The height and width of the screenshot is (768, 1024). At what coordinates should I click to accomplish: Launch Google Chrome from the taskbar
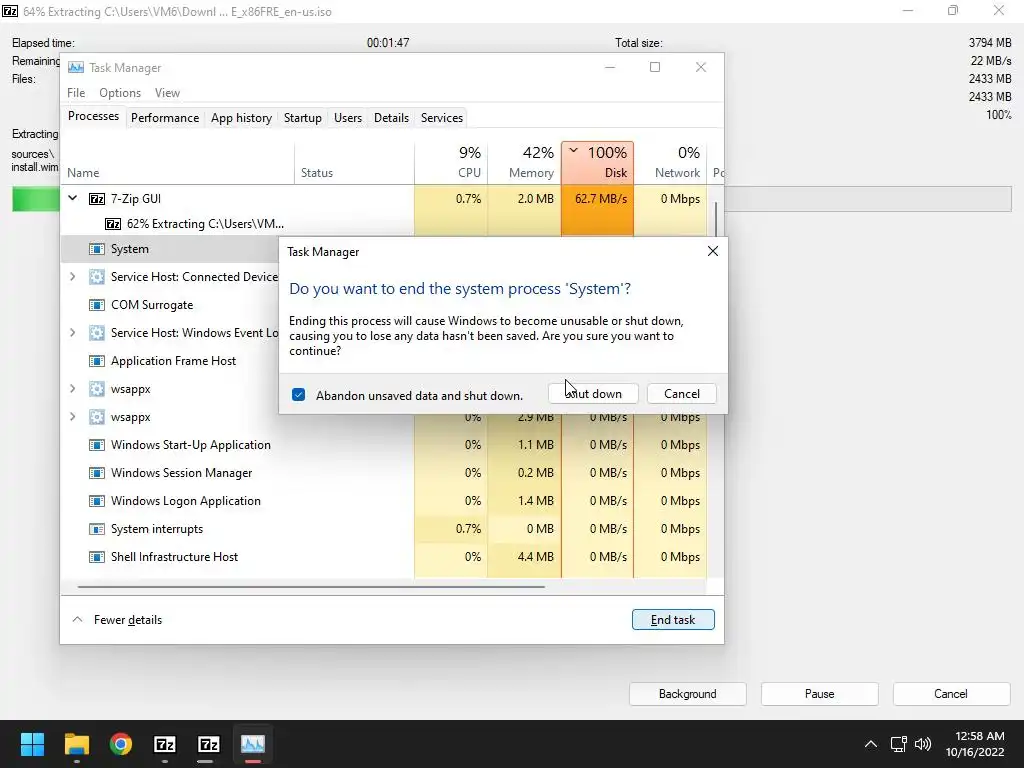[x=121, y=744]
